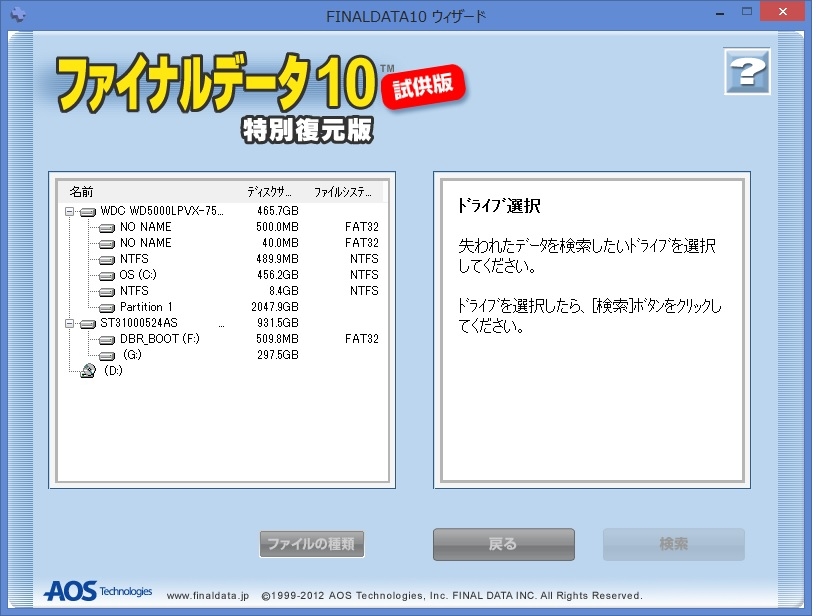The height and width of the screenshot is (616, 819).
Task: Click the 489.9MB NTFS partition icon
Action: point(107,260)
